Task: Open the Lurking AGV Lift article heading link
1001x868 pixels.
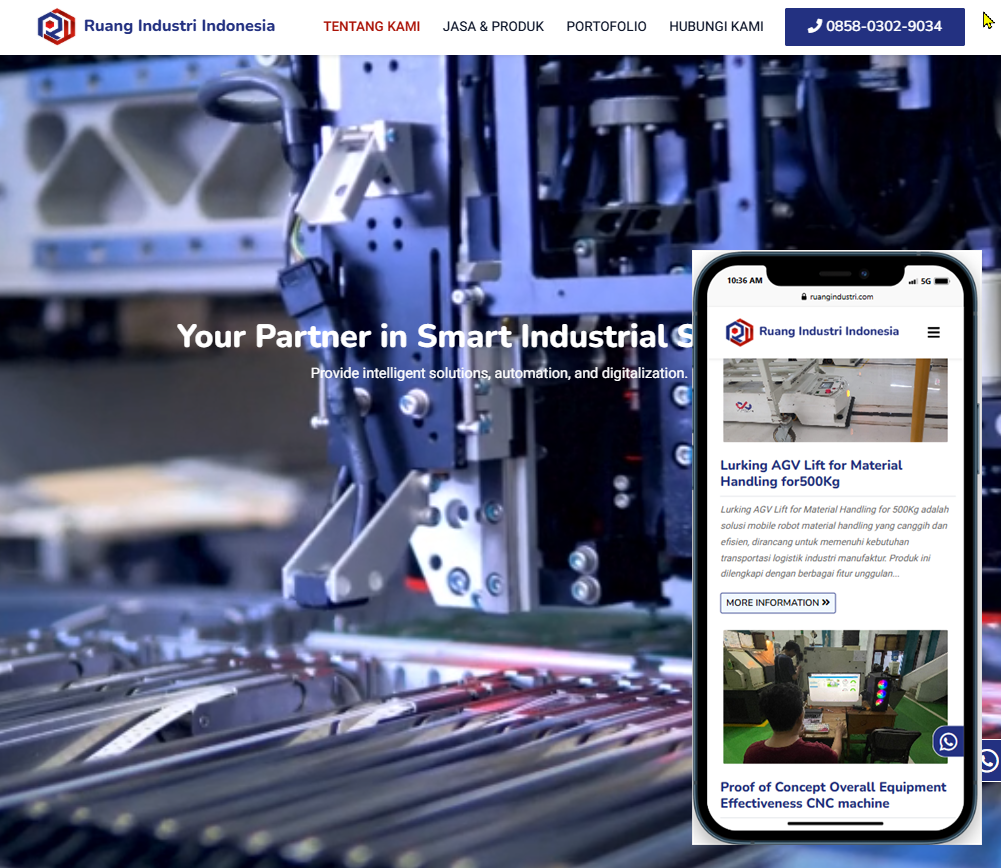Action: point(812,473)
